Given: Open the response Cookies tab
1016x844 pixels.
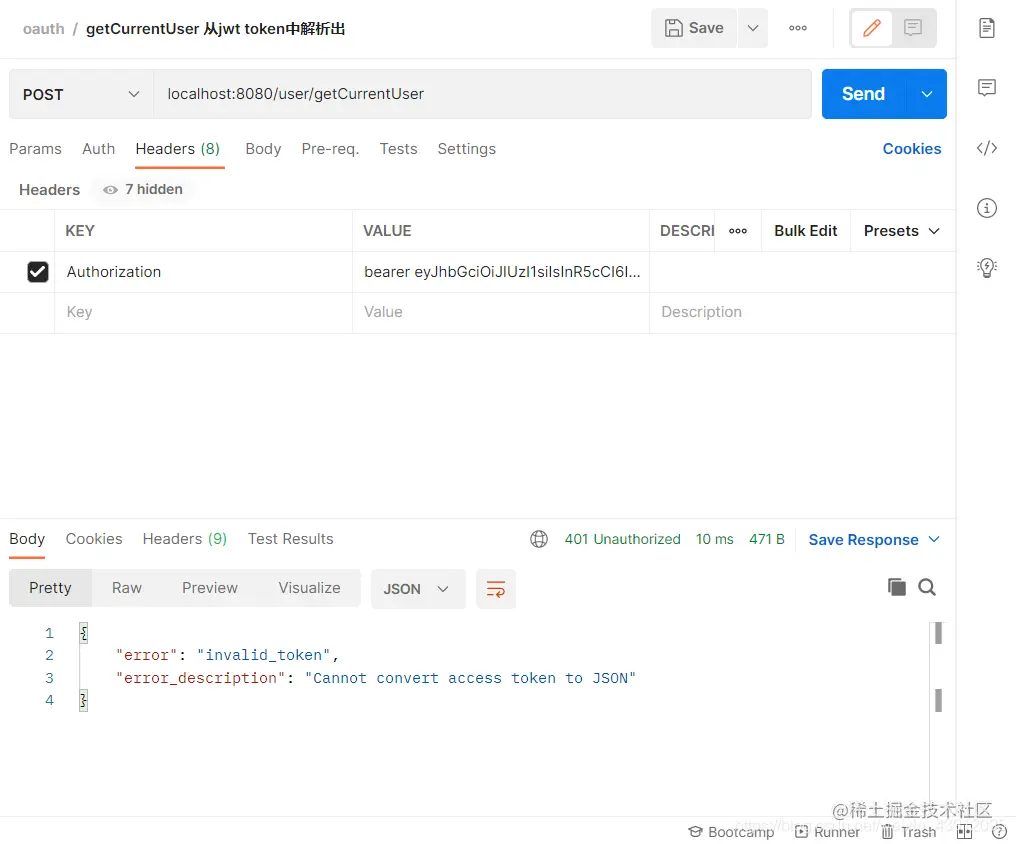Looking at the screenshot, I should point(94,539).
